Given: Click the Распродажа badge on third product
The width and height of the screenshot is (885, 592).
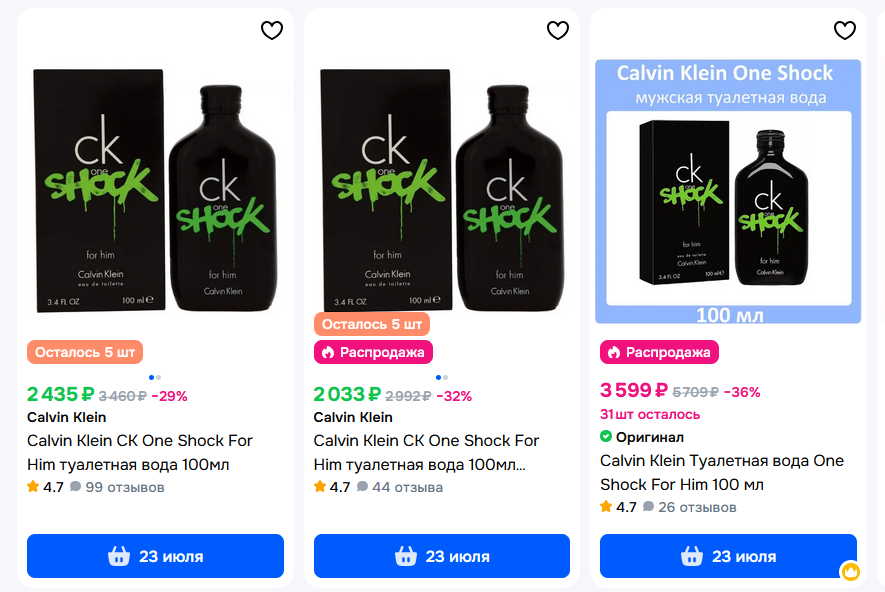Looking at the screenshot, I should 659,352.
